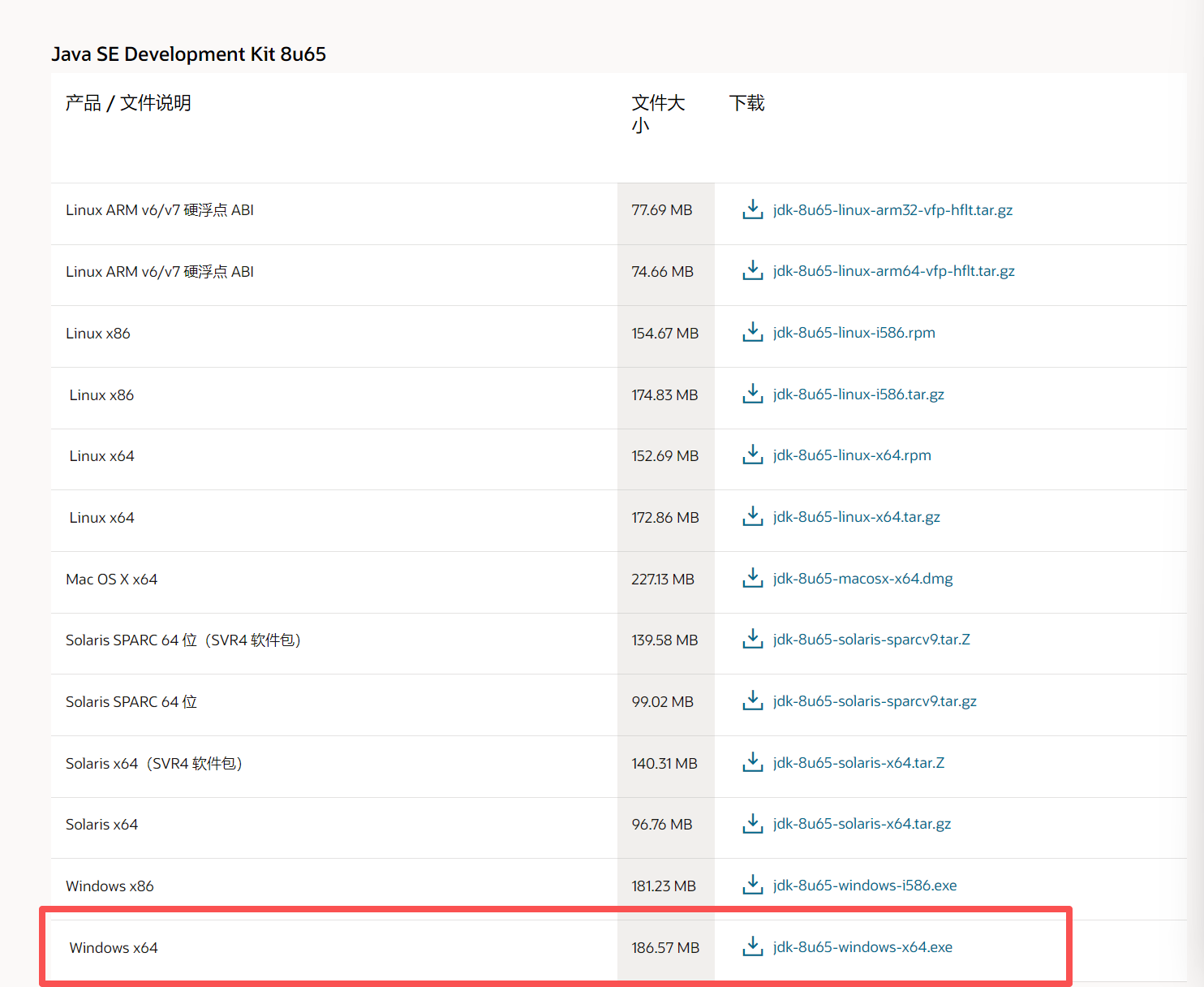Select the 99.02 MB file size
The image size is (1204, 987).
coord(663,701)
